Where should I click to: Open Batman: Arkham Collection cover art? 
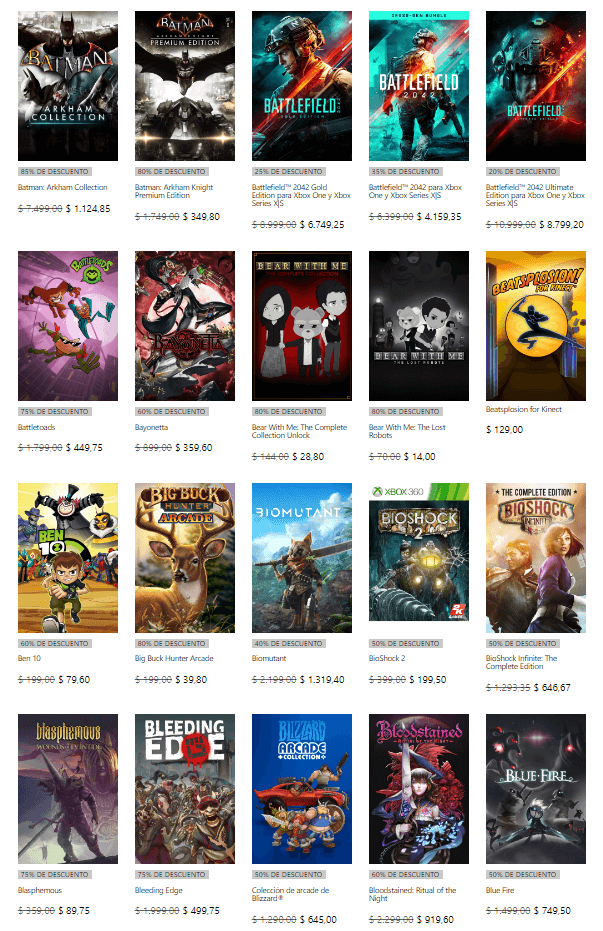tap(68, 86)
